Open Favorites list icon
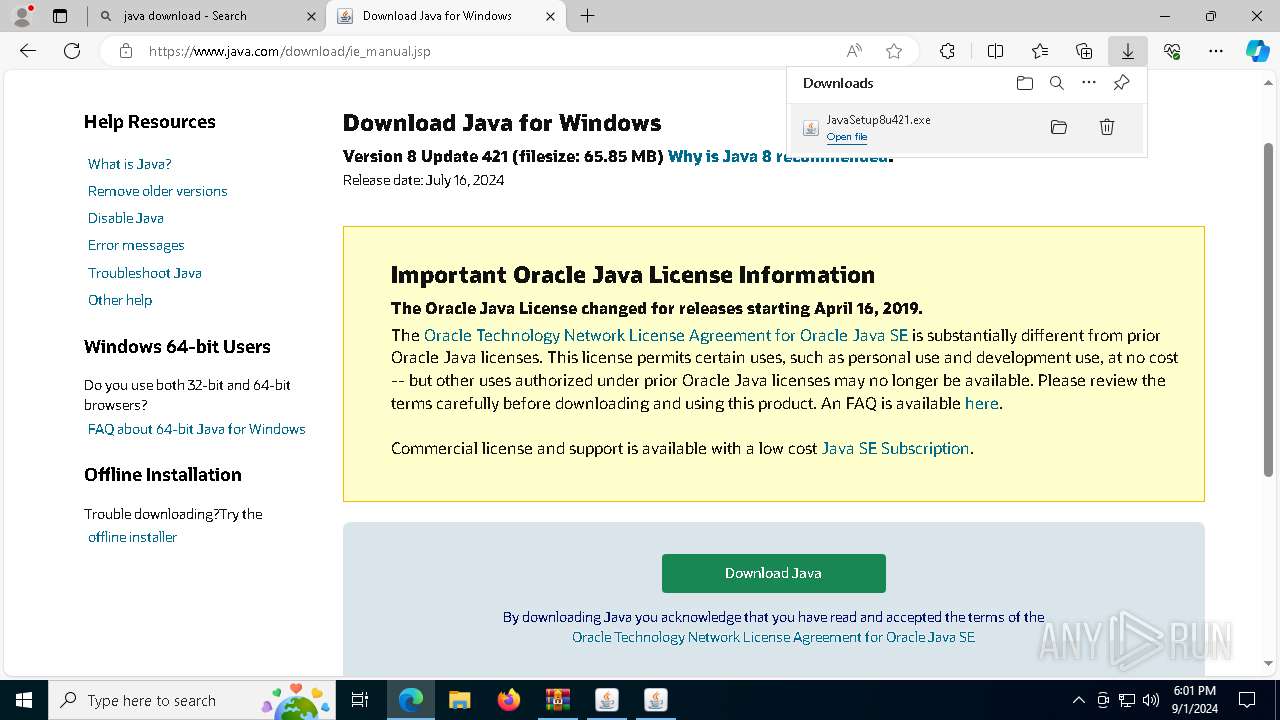Image resolution: width=1280 pixels, height=720 pixels. coord(1040,51)
